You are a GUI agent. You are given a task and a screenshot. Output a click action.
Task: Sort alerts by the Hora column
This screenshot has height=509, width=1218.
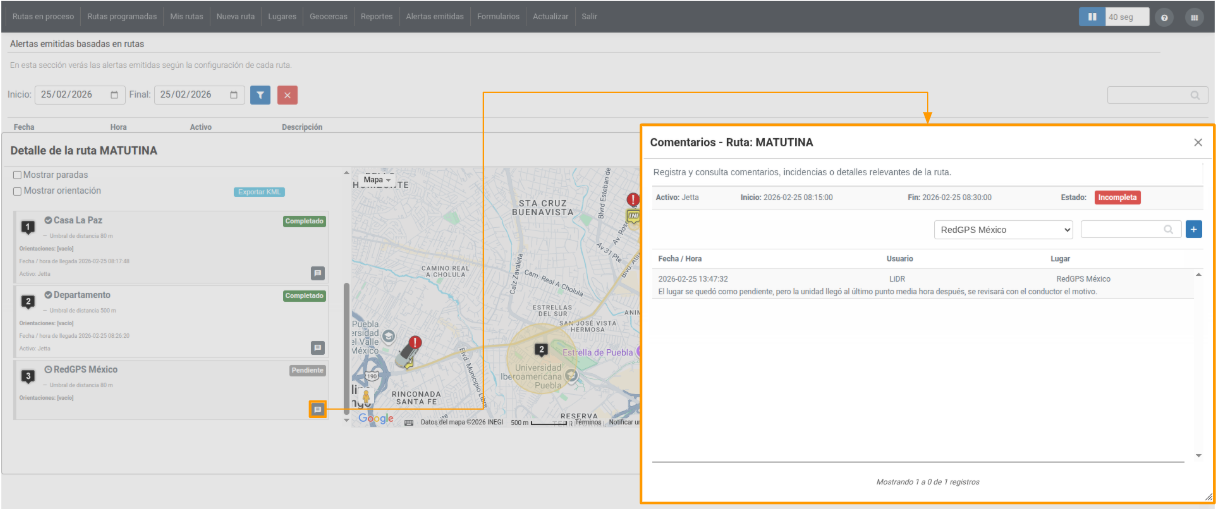pyautogui.click(x=118, y=127)
